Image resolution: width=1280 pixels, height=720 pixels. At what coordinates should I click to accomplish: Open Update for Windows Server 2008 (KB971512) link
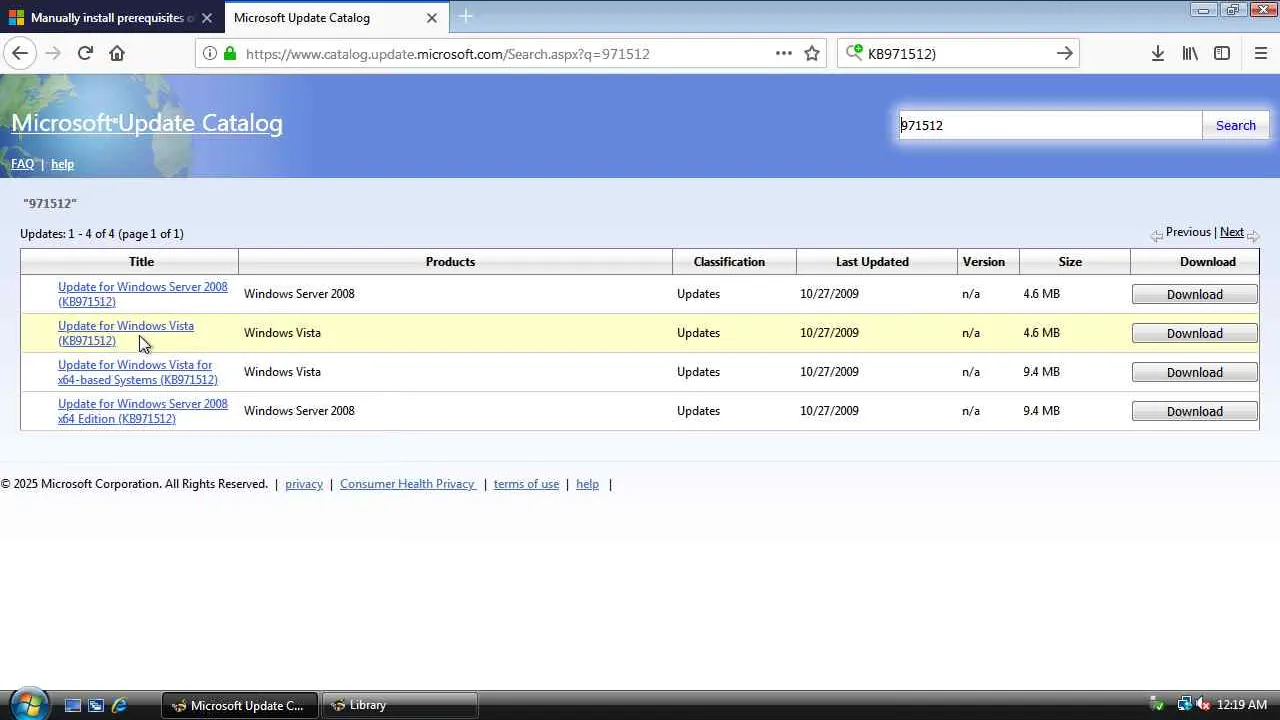[143, 294]
